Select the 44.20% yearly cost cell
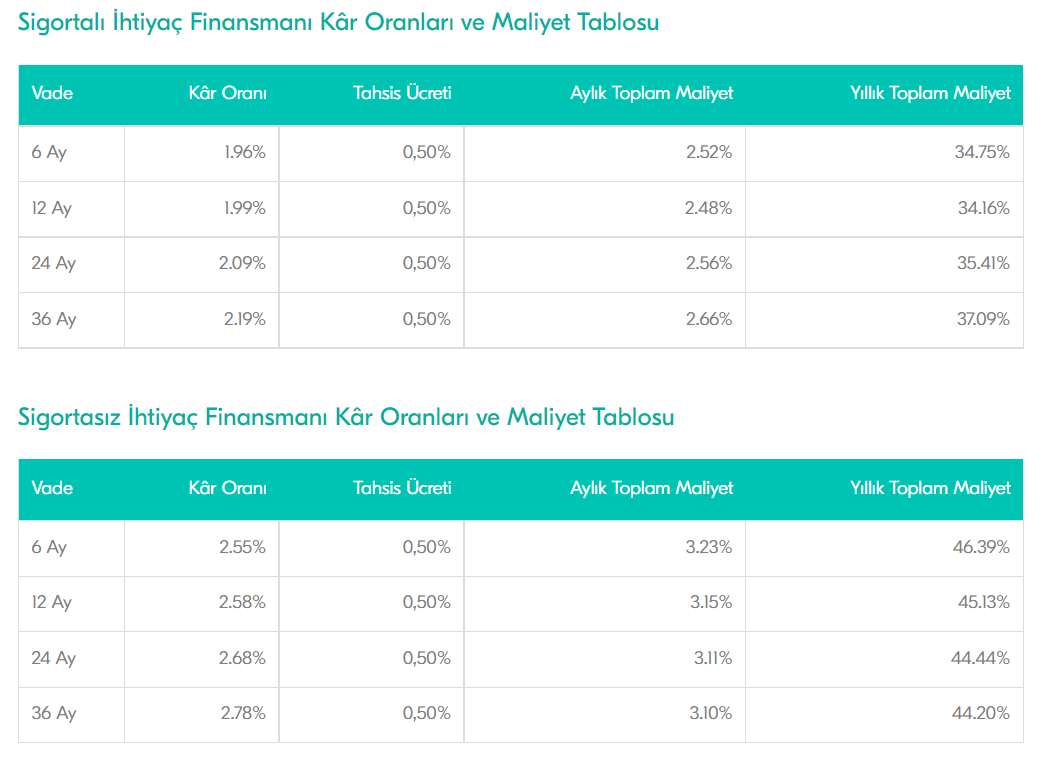This screenshot has height=774, width=1045. coord(983,714)
